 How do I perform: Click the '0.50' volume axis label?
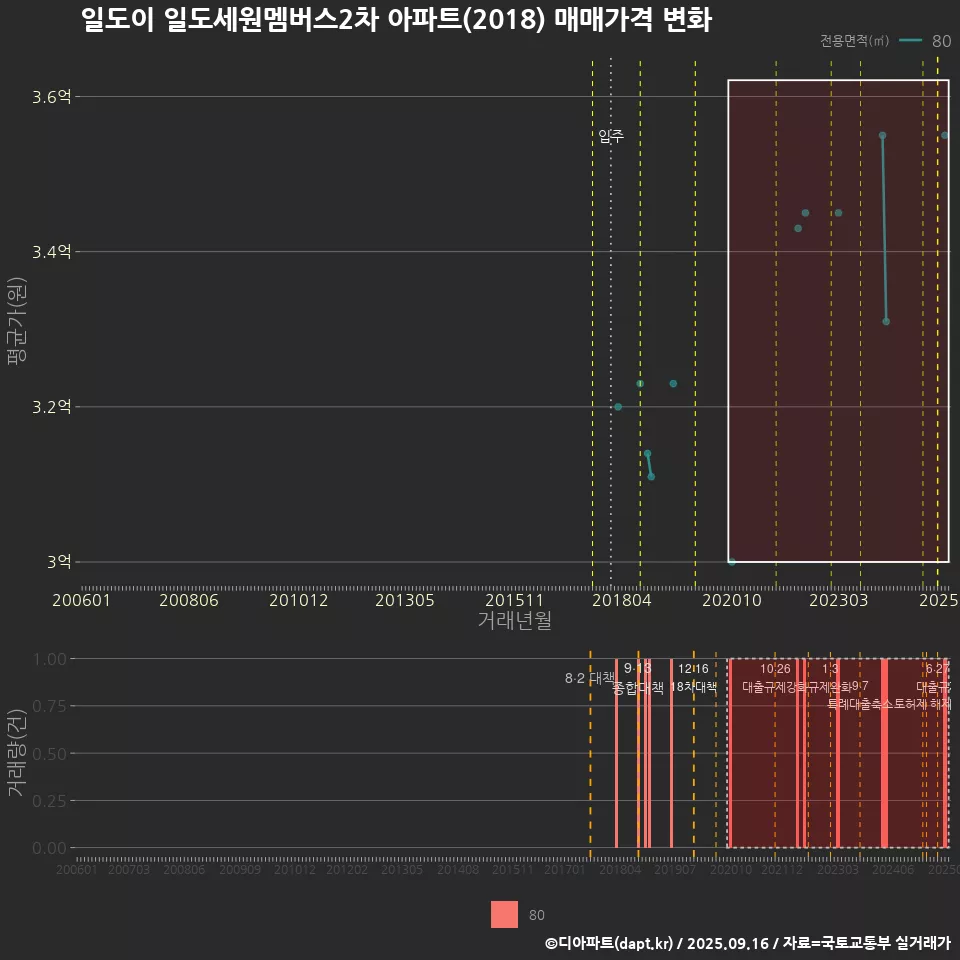tap(50, 754)
